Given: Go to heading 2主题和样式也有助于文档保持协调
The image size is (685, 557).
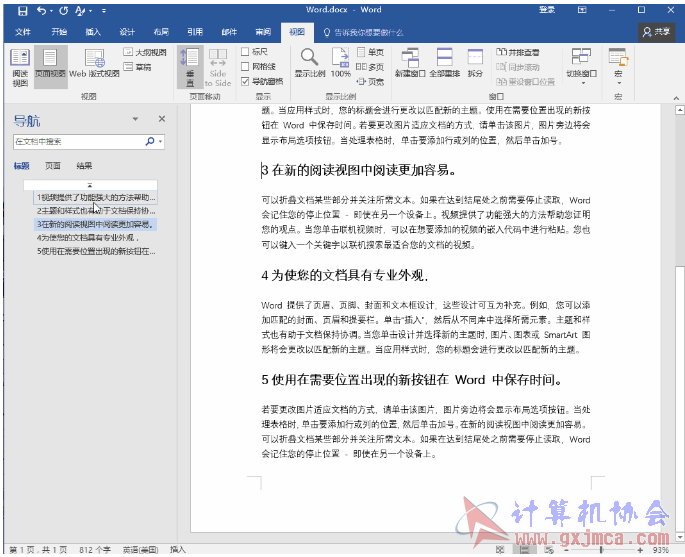Looking at the screenshot, I should pyautogui.click(x=95, y=211).
